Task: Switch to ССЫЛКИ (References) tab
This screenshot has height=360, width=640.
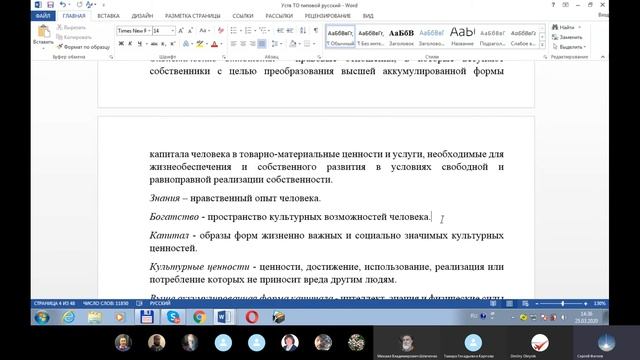Action: (x=243, y=16)
